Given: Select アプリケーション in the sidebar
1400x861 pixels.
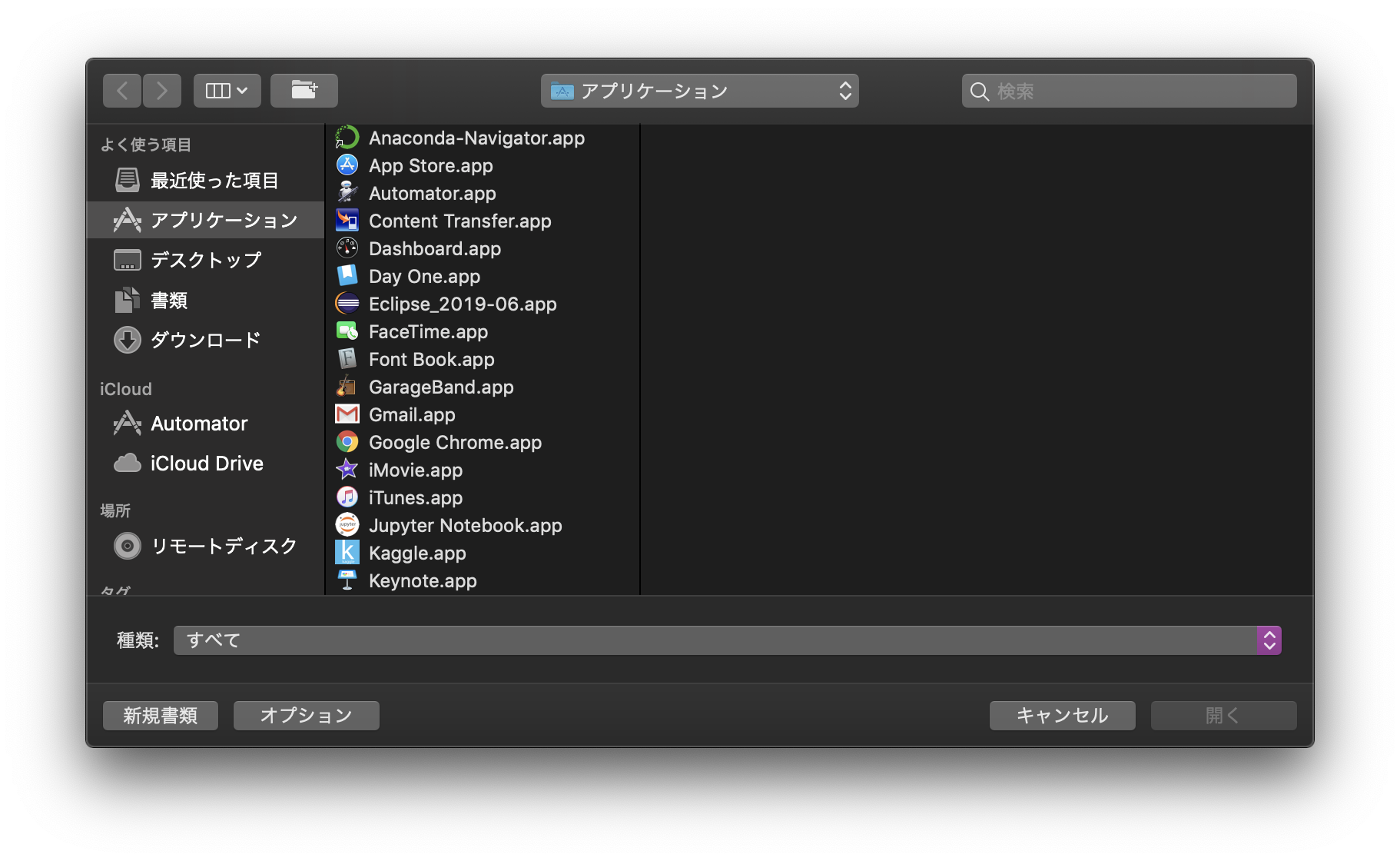Looking at the screenshot, I should pos(206,221).
